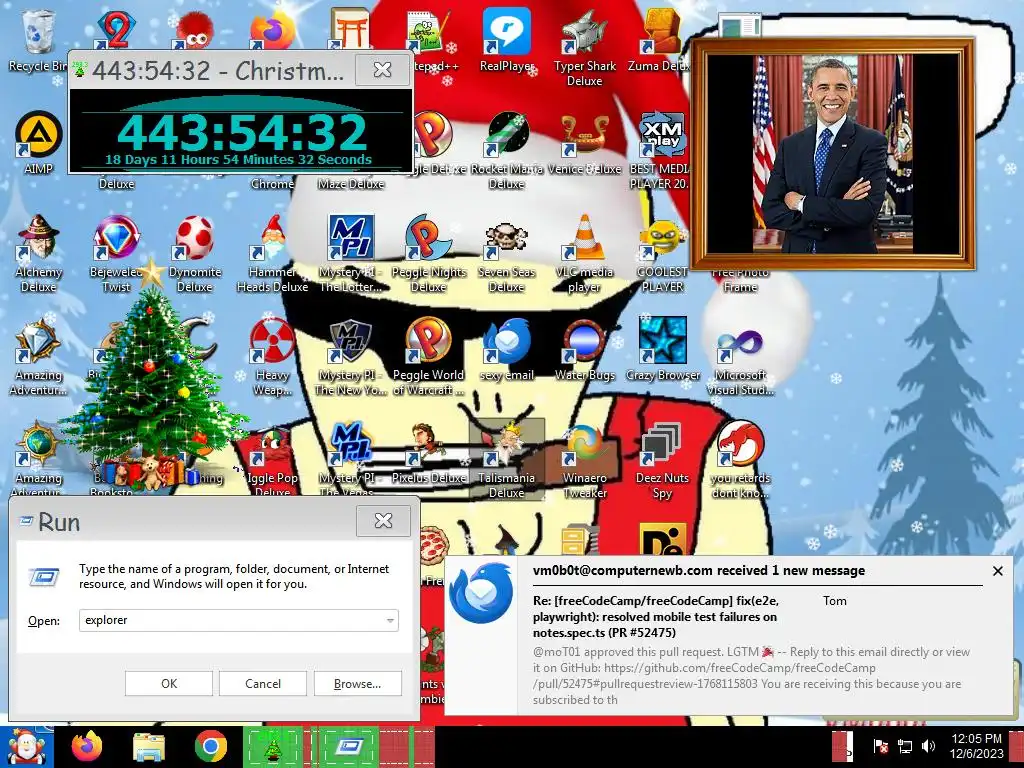Viewport: 1024px width, 768px height.
Task: Click the 443:54:32 countdown display
Action: (242, 131)
